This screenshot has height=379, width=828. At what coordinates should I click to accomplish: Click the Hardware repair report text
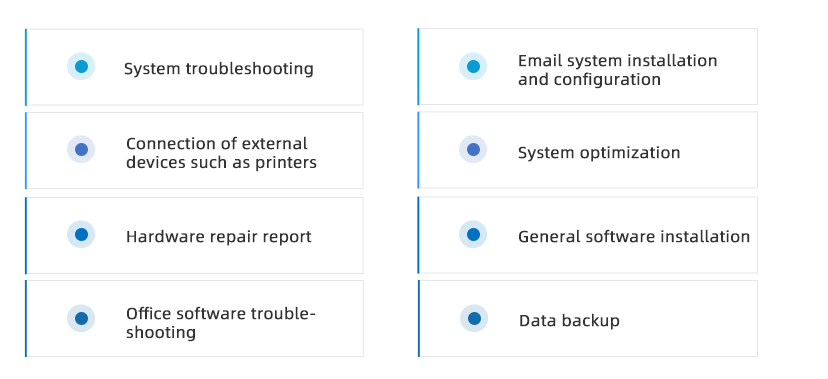219,236
